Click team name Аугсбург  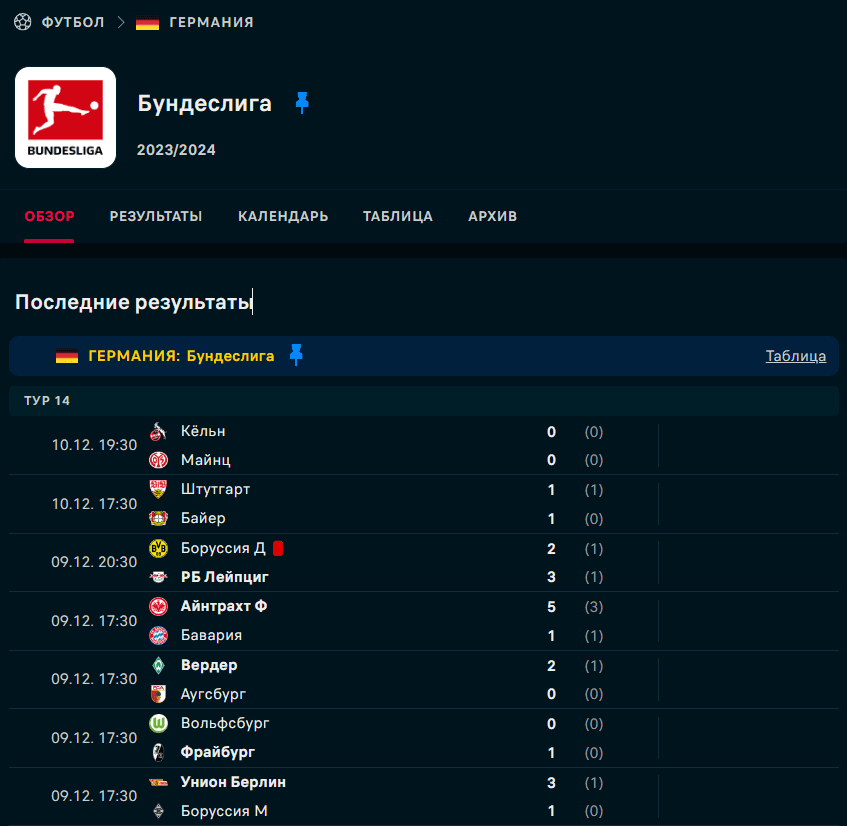pos(213,694)
